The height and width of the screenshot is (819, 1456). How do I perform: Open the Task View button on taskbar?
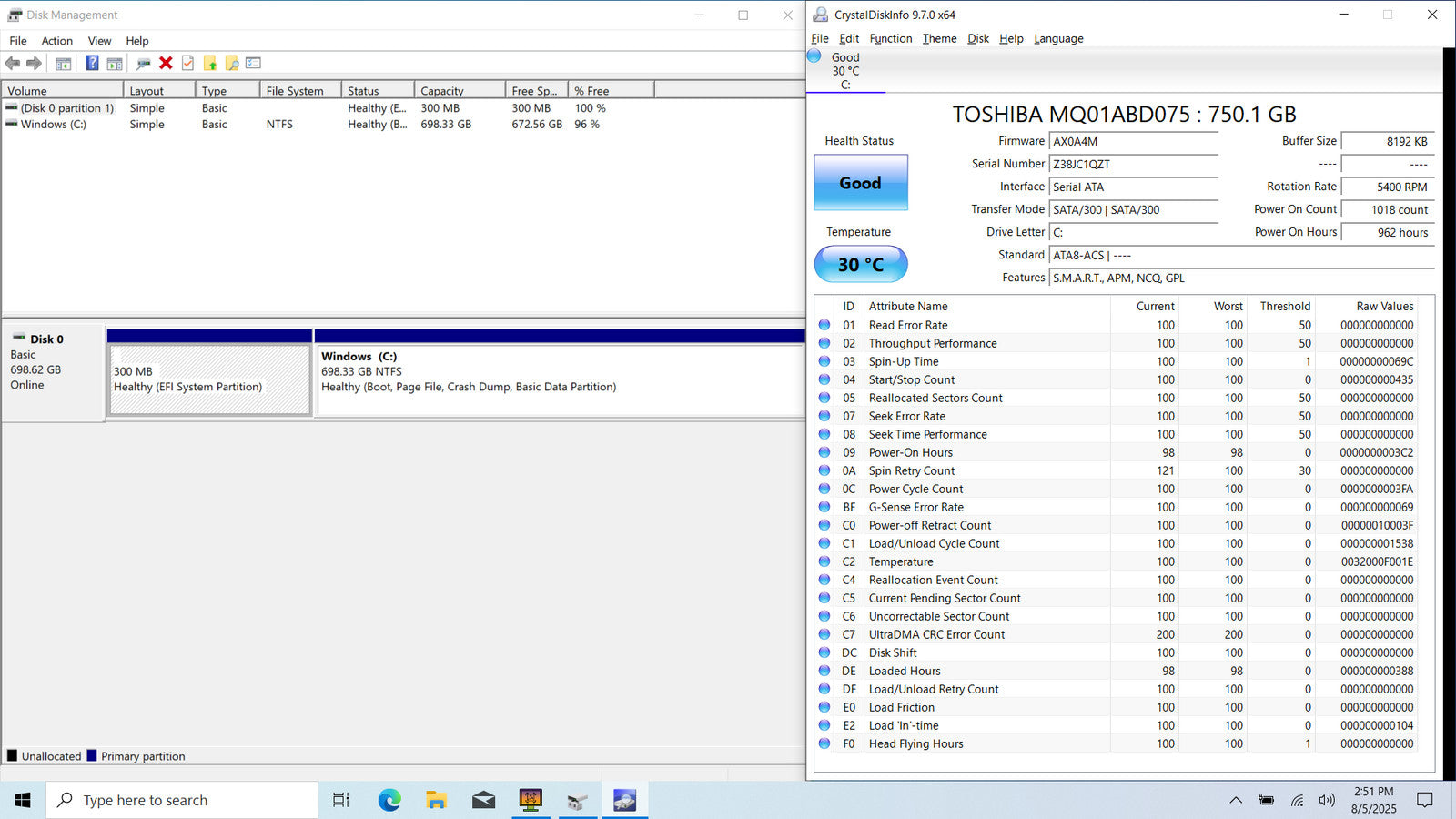(x=341, y=800)
